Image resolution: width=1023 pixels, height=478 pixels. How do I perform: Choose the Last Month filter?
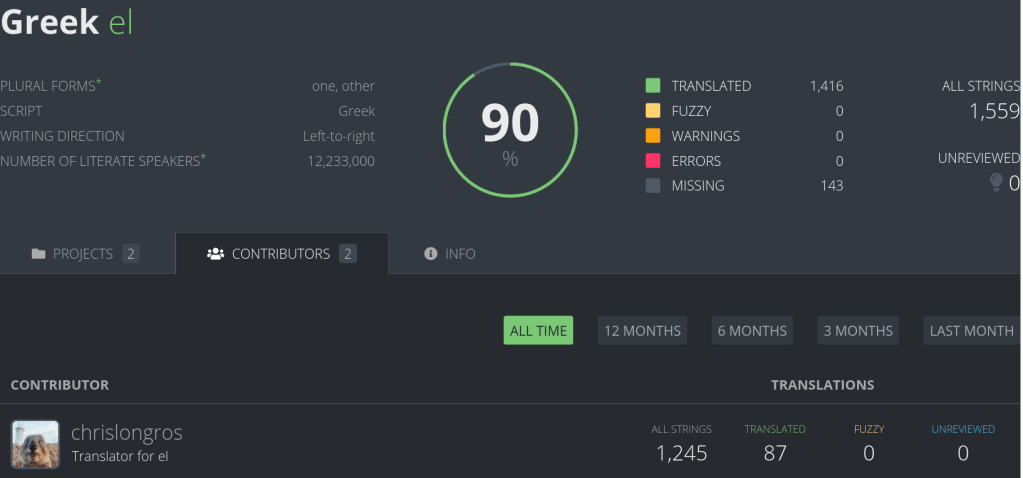(971, 331)
